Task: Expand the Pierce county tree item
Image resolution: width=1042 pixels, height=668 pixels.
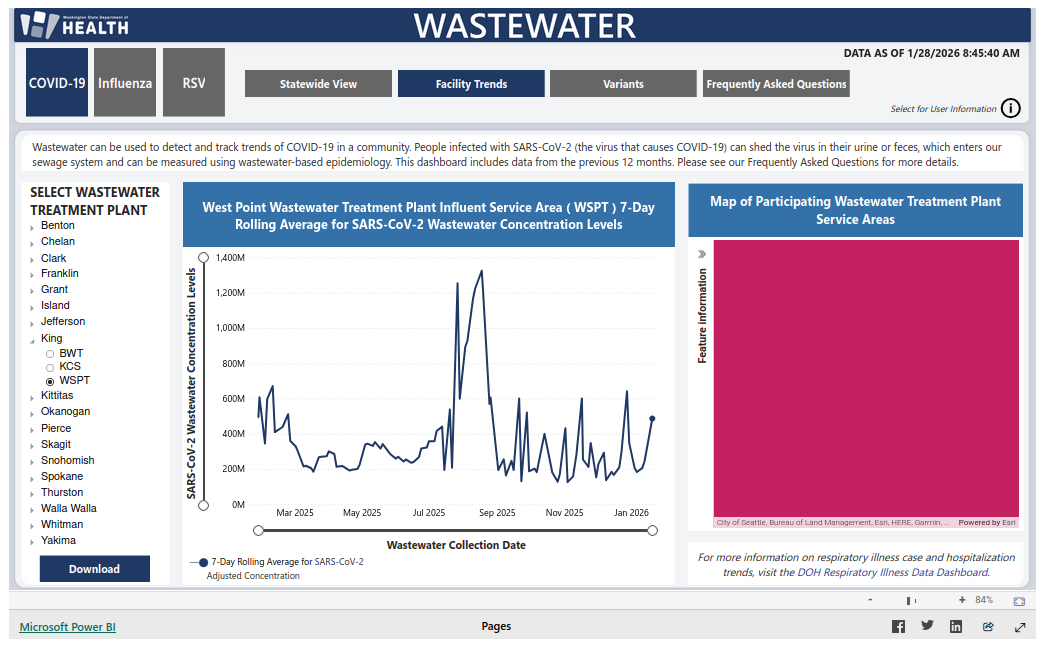Action: pyautogui.click(x=31, y=430)
